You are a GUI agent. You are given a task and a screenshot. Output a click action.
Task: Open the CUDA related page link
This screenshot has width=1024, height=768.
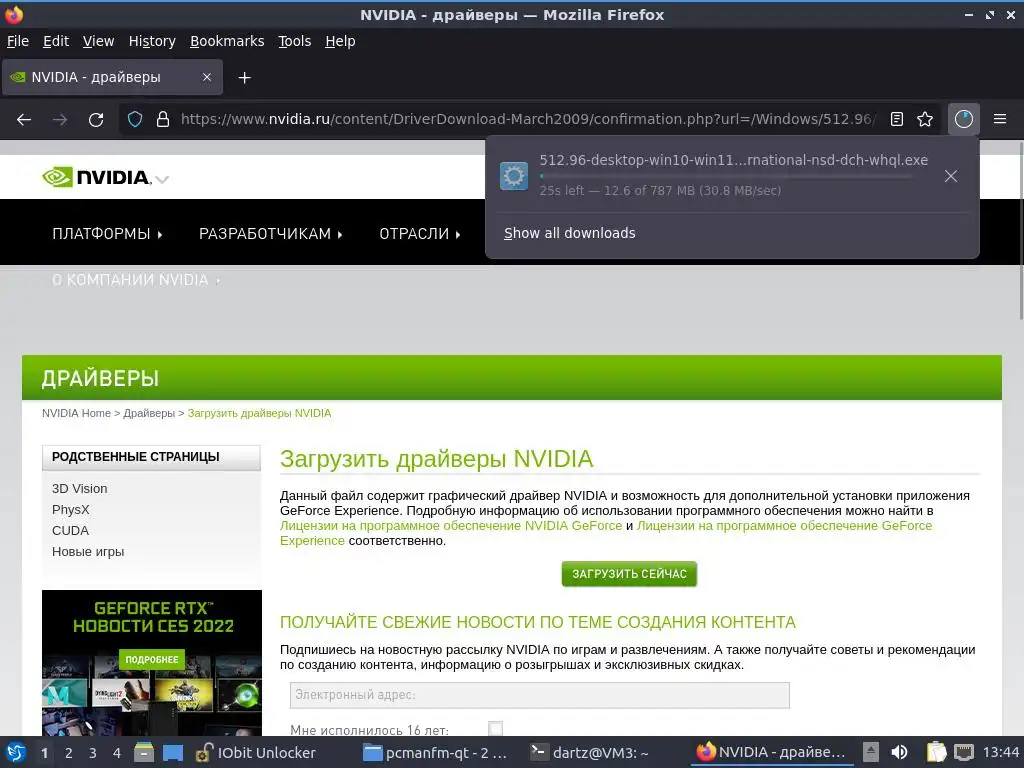click(71, 530)
